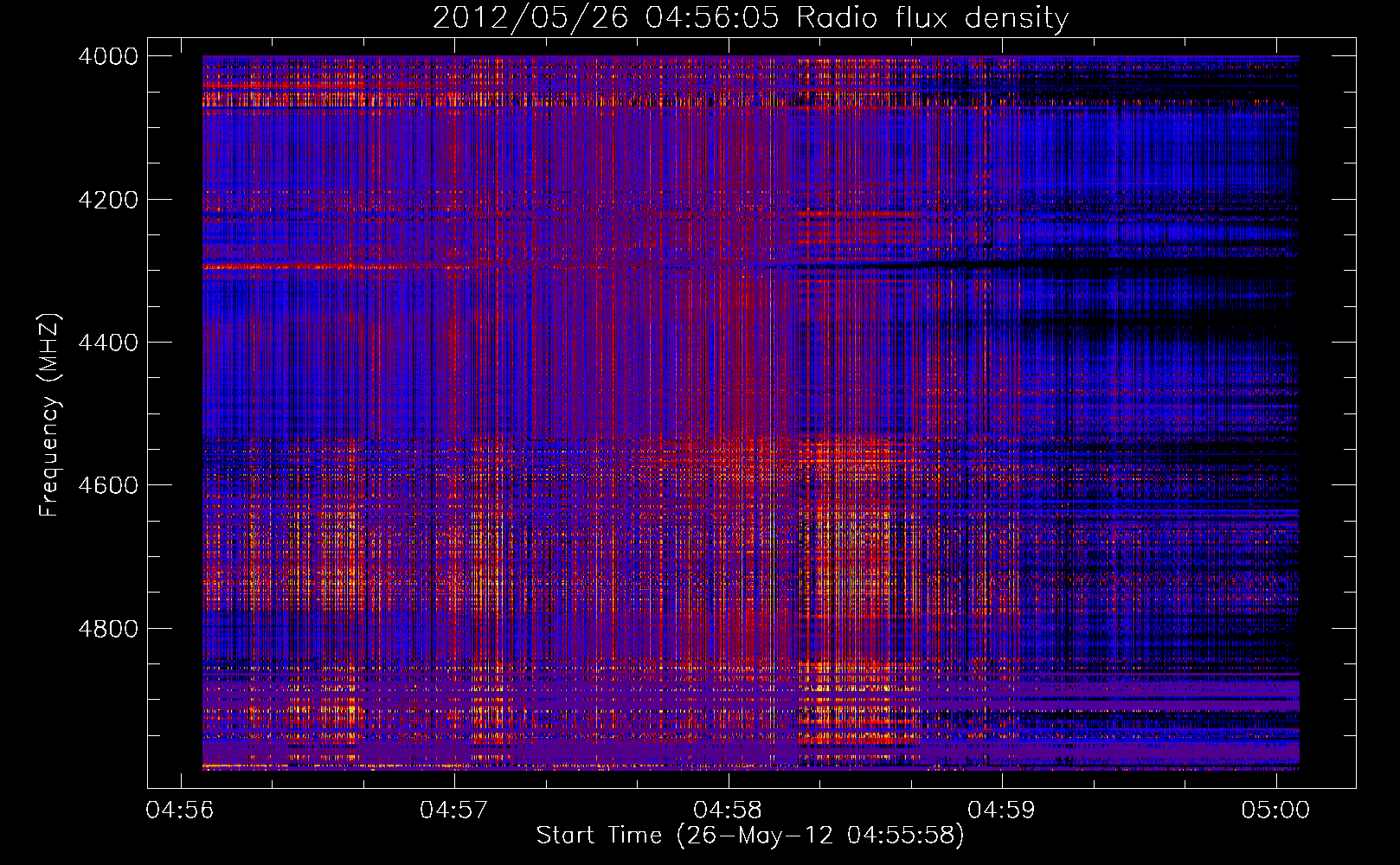
Task: Select the 4000 frequency axis label
Action: tap(108, 56)
